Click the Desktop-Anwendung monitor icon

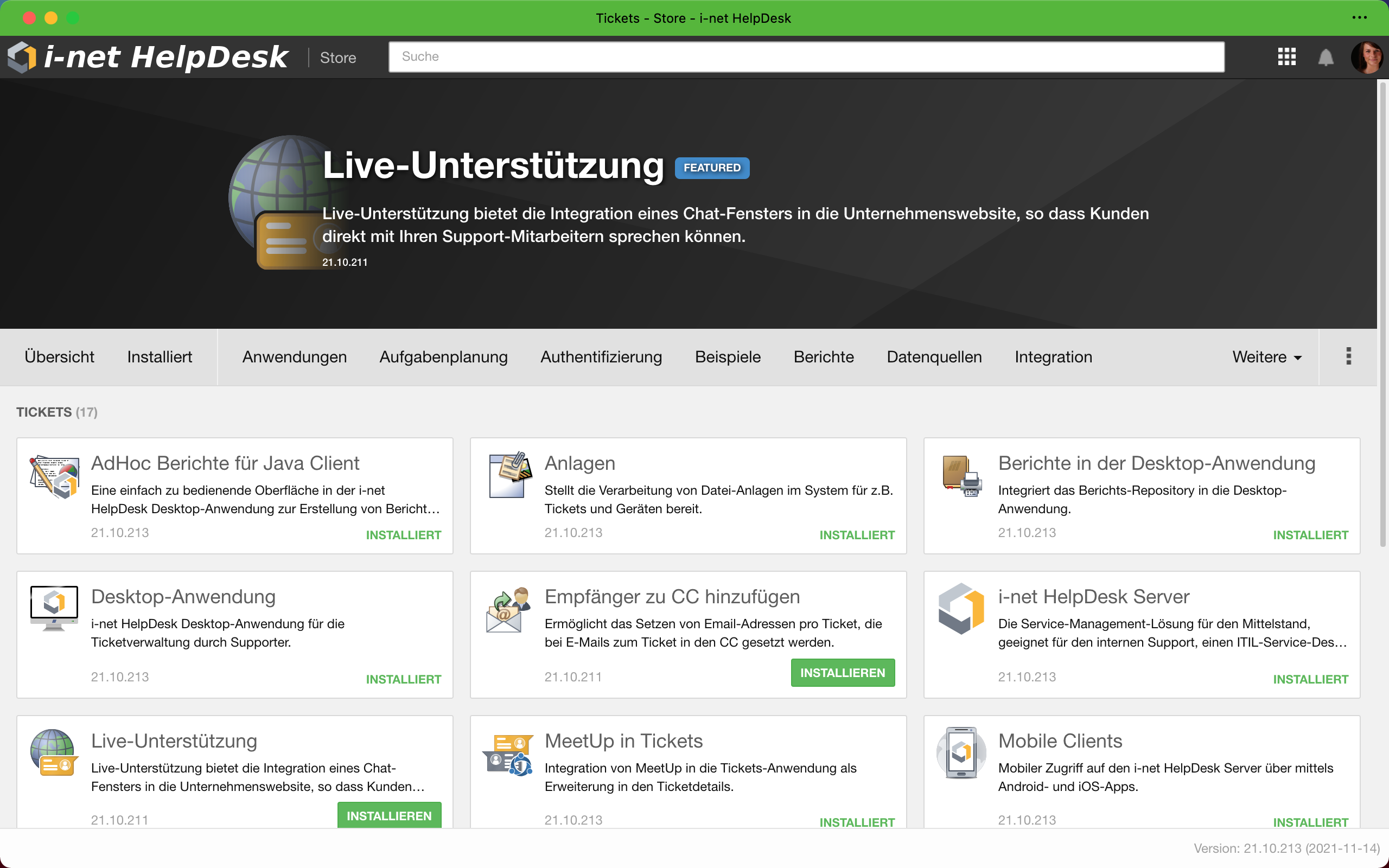[x=54, y=608]
